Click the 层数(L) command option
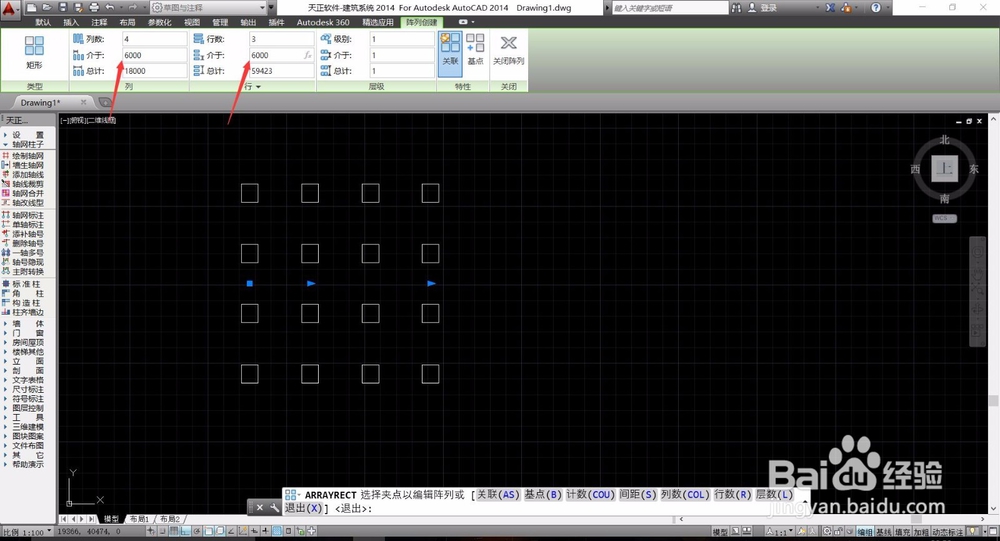 pos(774,494)
